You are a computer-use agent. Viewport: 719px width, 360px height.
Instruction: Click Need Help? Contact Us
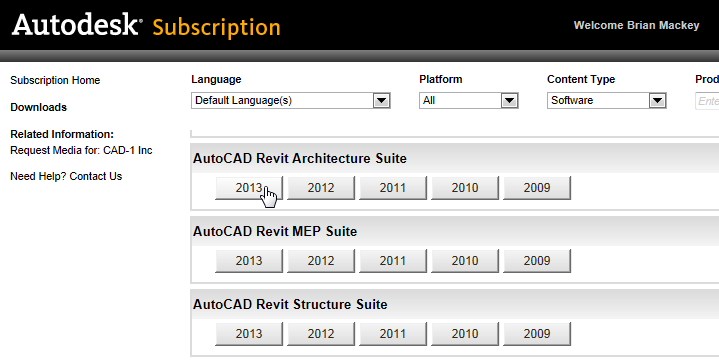[66, 176]
